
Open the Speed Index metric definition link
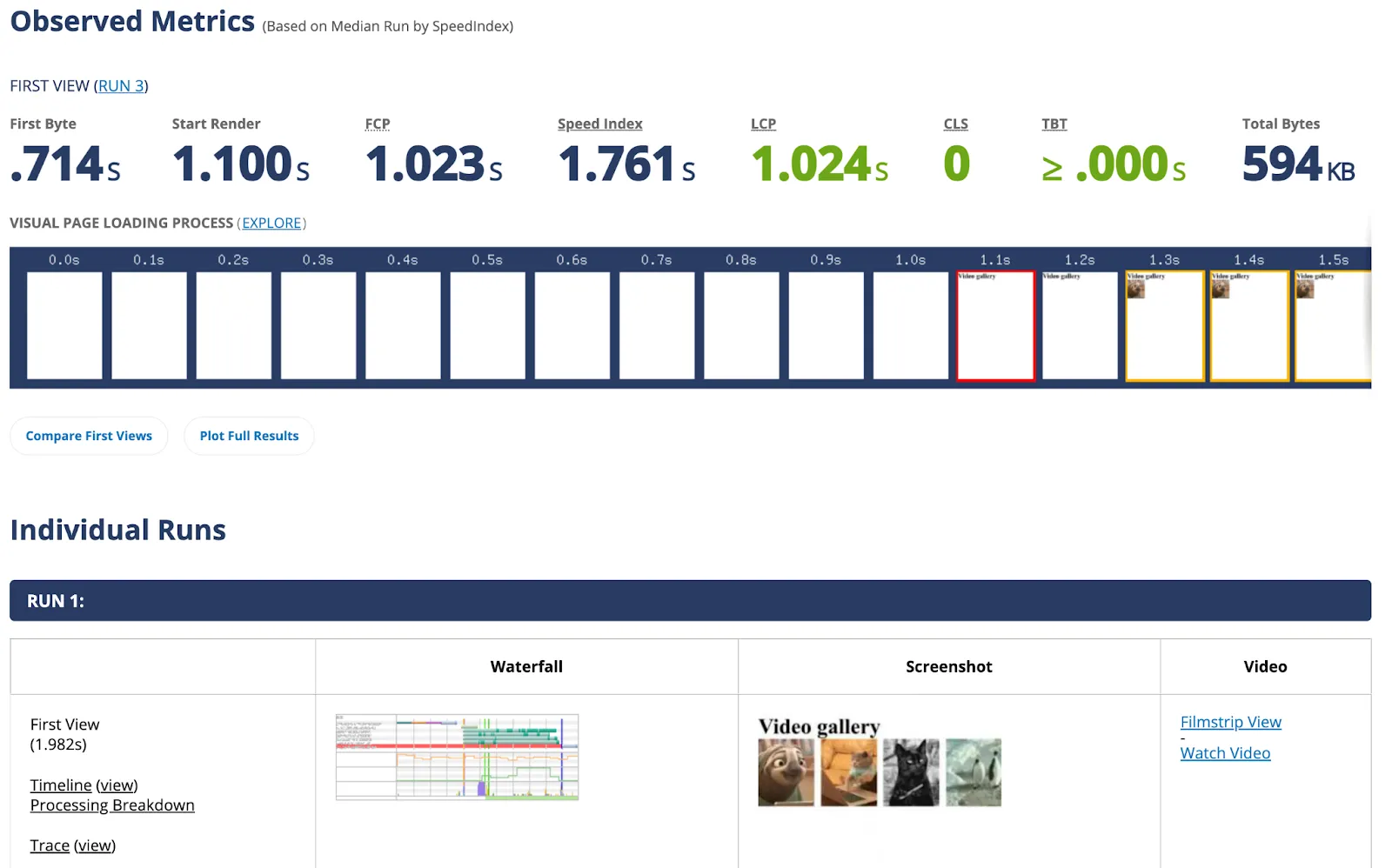599,124
